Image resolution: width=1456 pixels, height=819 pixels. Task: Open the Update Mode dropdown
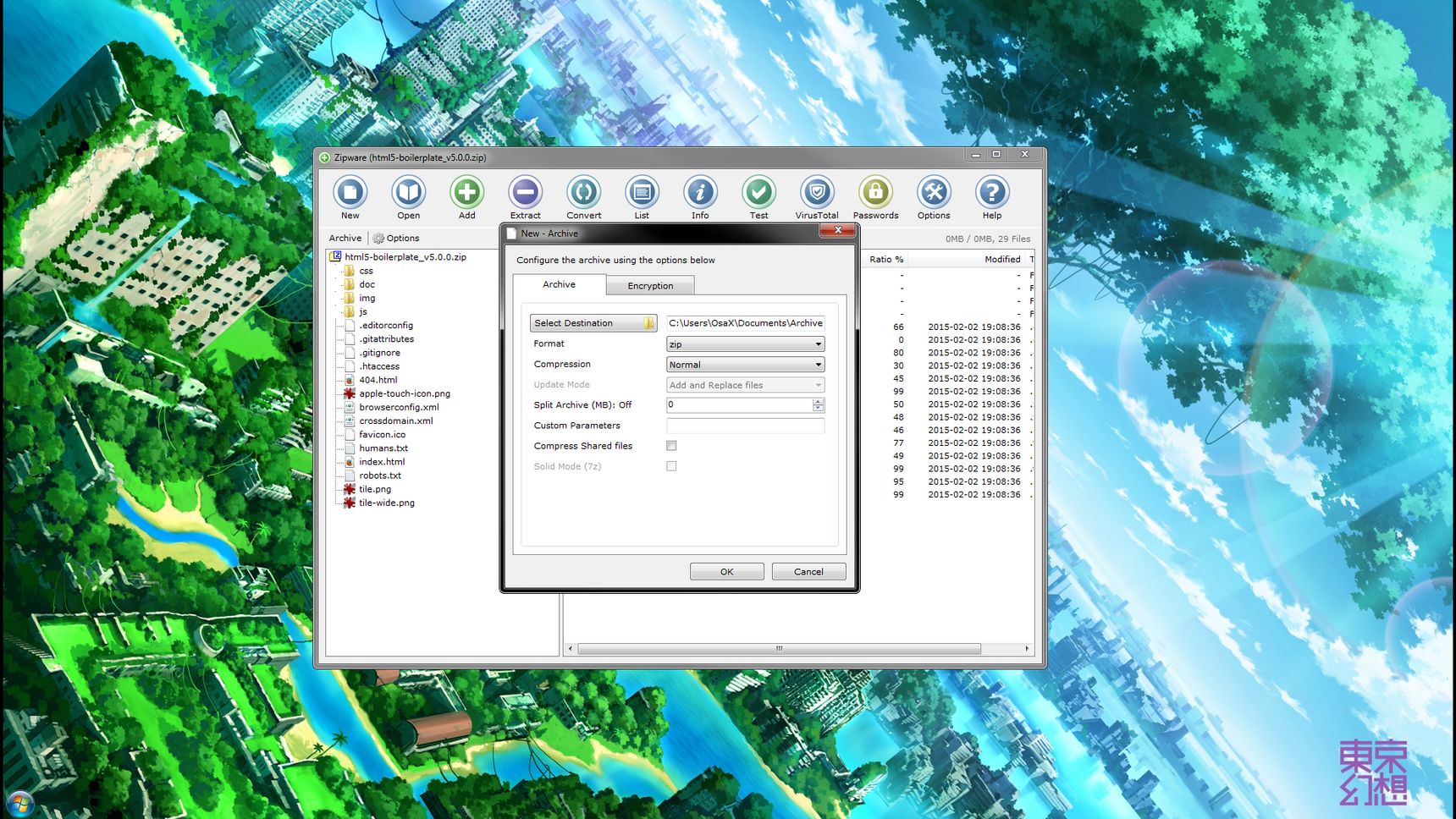(x=746, y=385)
